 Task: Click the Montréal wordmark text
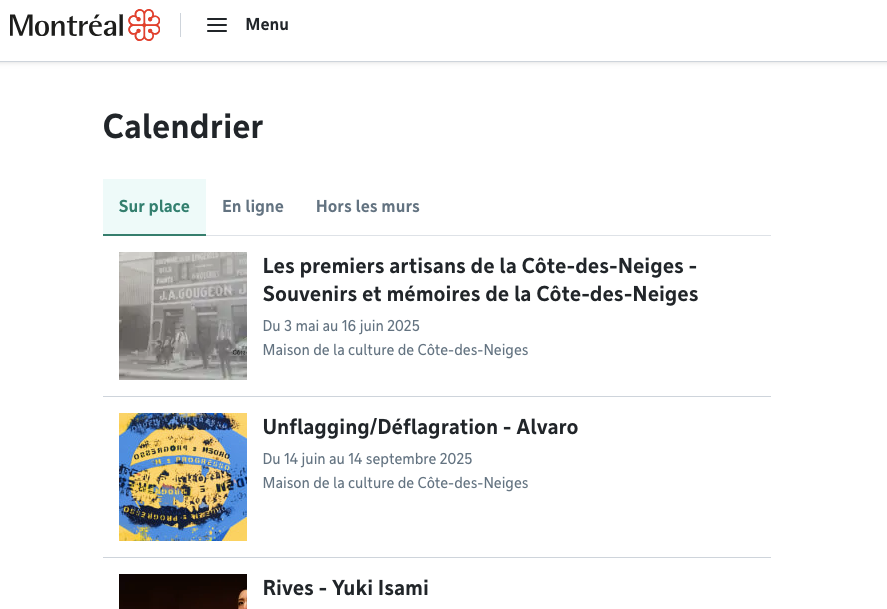(x=66, y=26)
